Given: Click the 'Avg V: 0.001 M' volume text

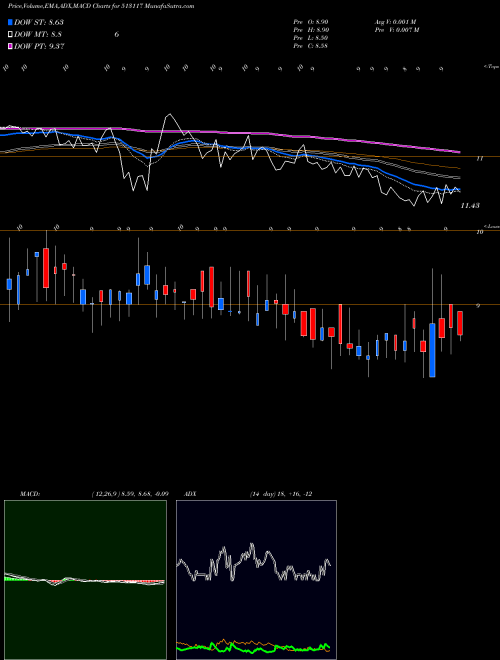Looking at the screenshot, I should point(396,22).
